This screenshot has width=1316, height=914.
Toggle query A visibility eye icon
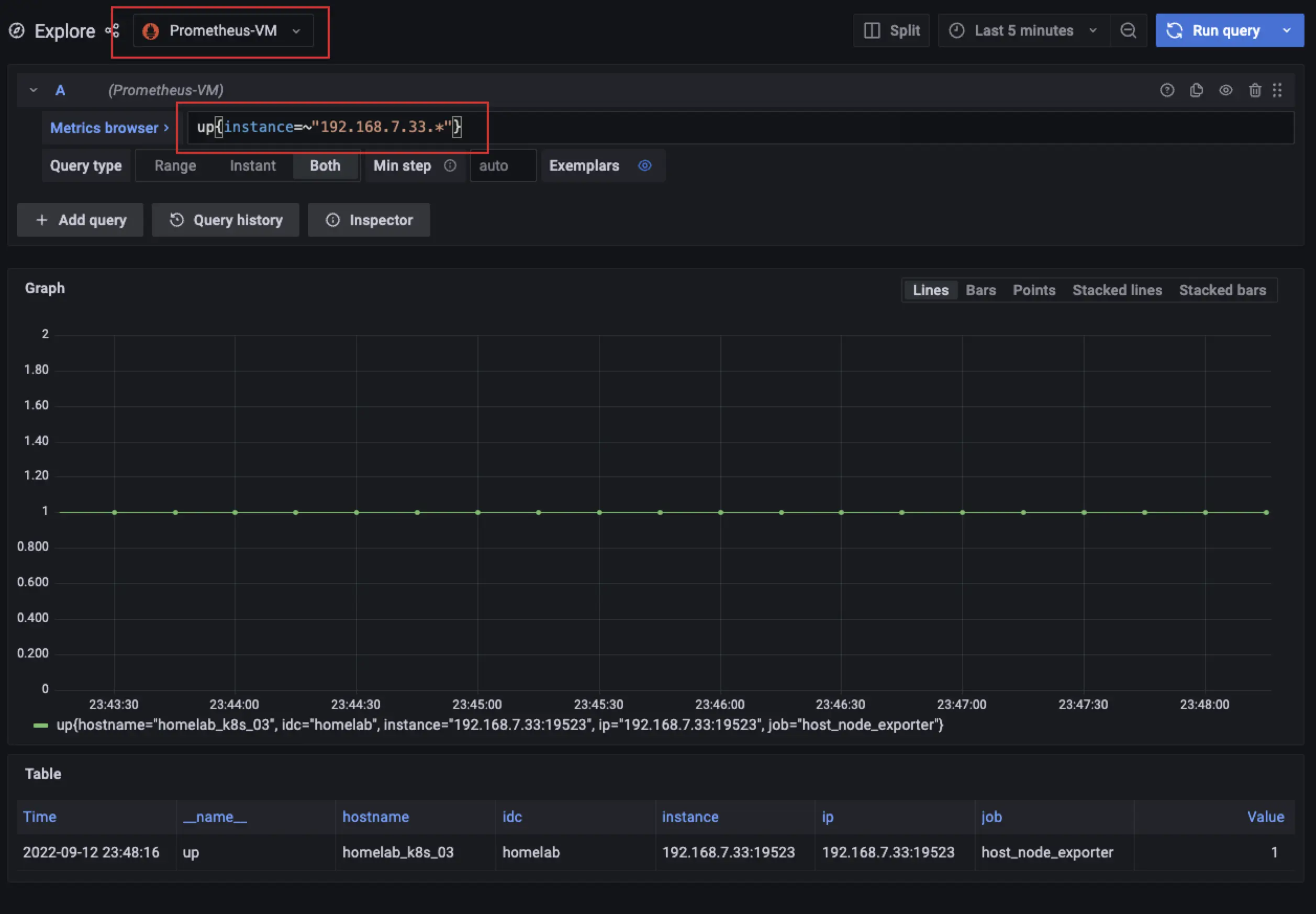(1225, 90)
